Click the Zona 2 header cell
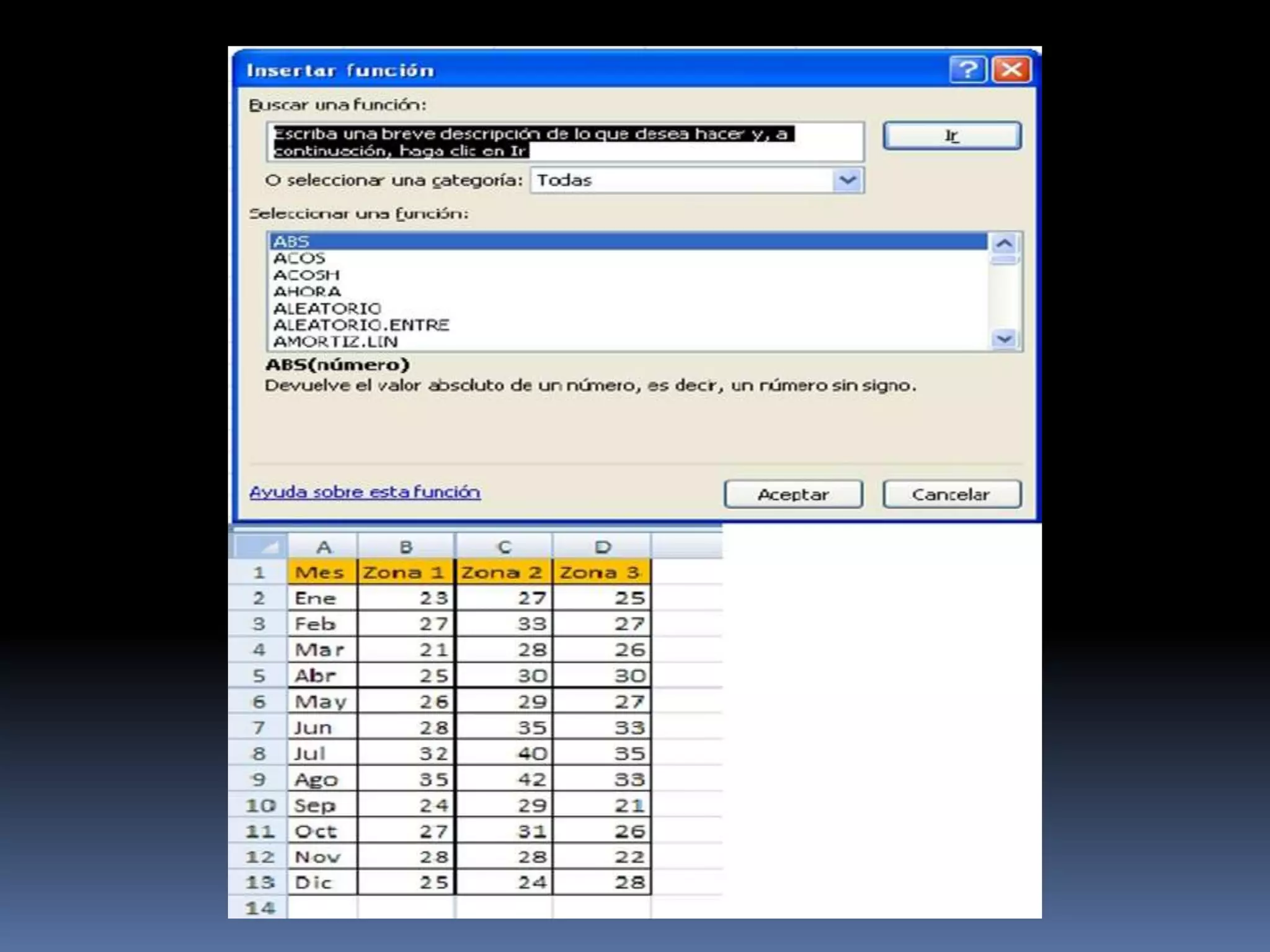The height and width of the screenshot is (952, 1270). pos(502,572)
